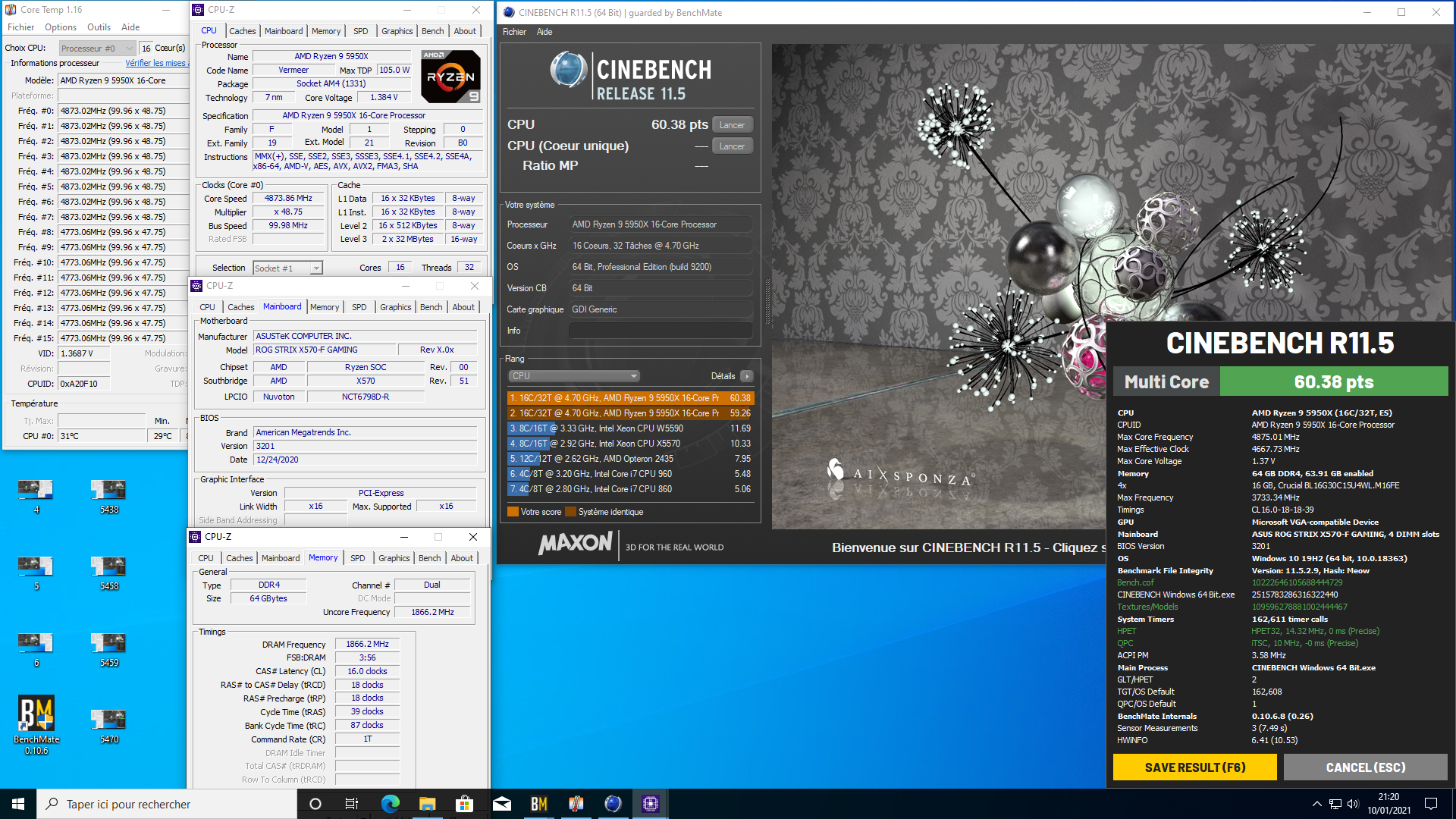This screenshot has height=819, width=1456.
Task: Select rank 1 row scoring 60.38
Action: [630, 398]
